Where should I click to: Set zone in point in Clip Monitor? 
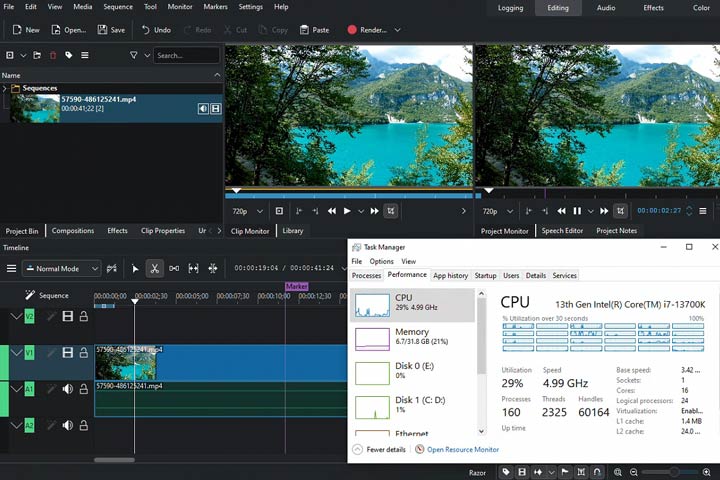point(299,211)
